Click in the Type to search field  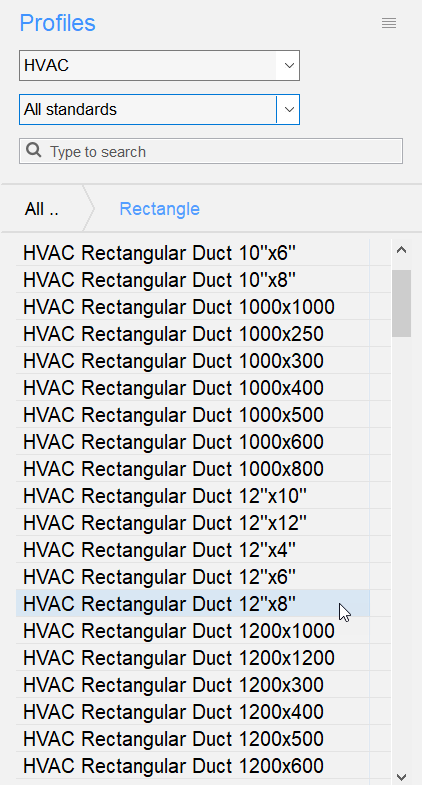[x=211, y=151]
